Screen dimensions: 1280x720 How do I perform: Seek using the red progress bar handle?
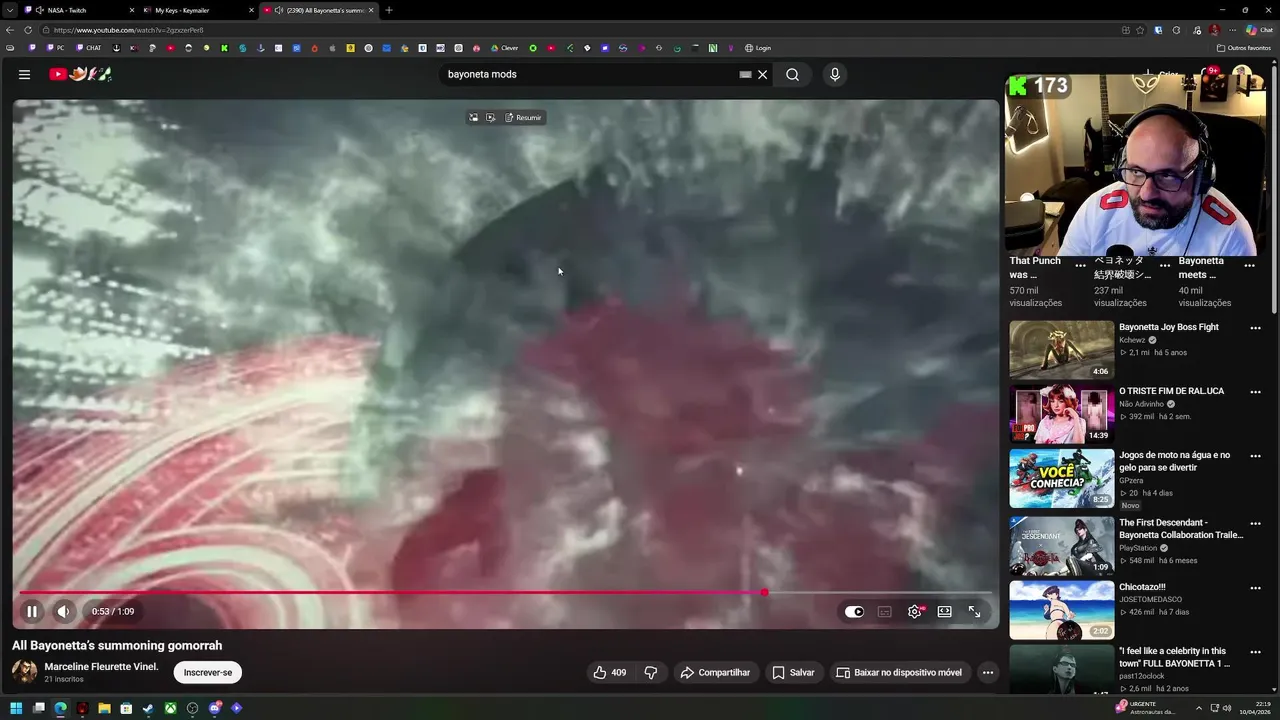point(764,593)
